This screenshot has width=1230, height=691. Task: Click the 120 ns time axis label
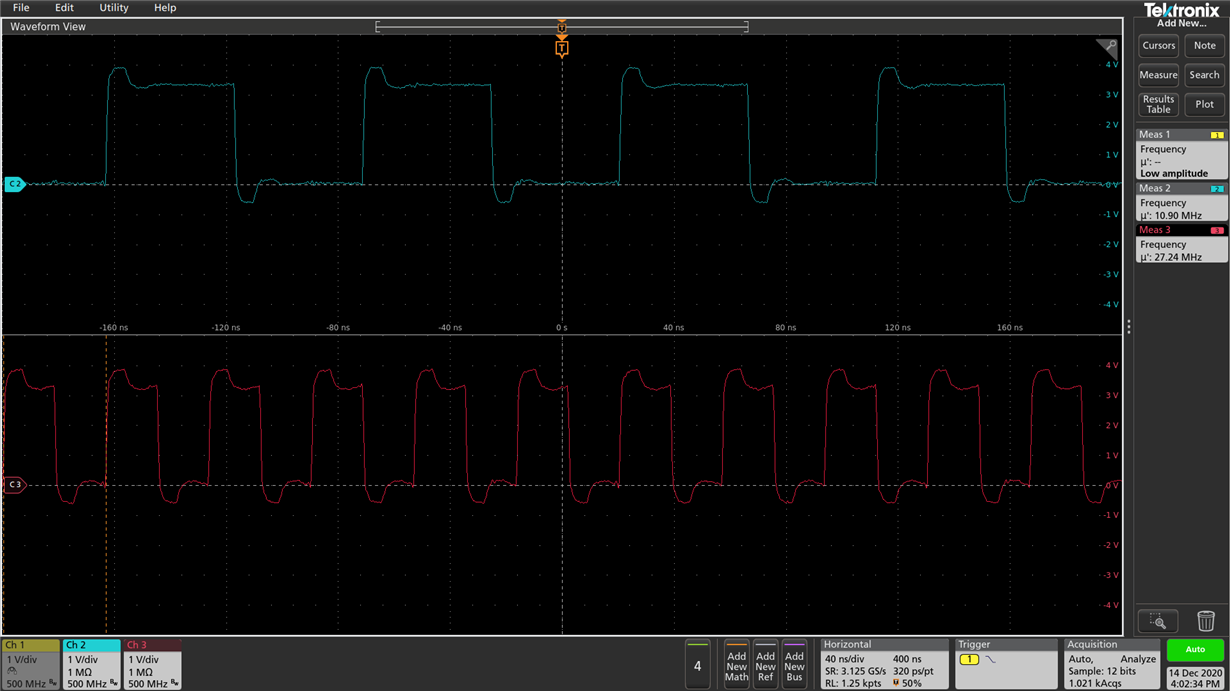click(x=898, y=327)
